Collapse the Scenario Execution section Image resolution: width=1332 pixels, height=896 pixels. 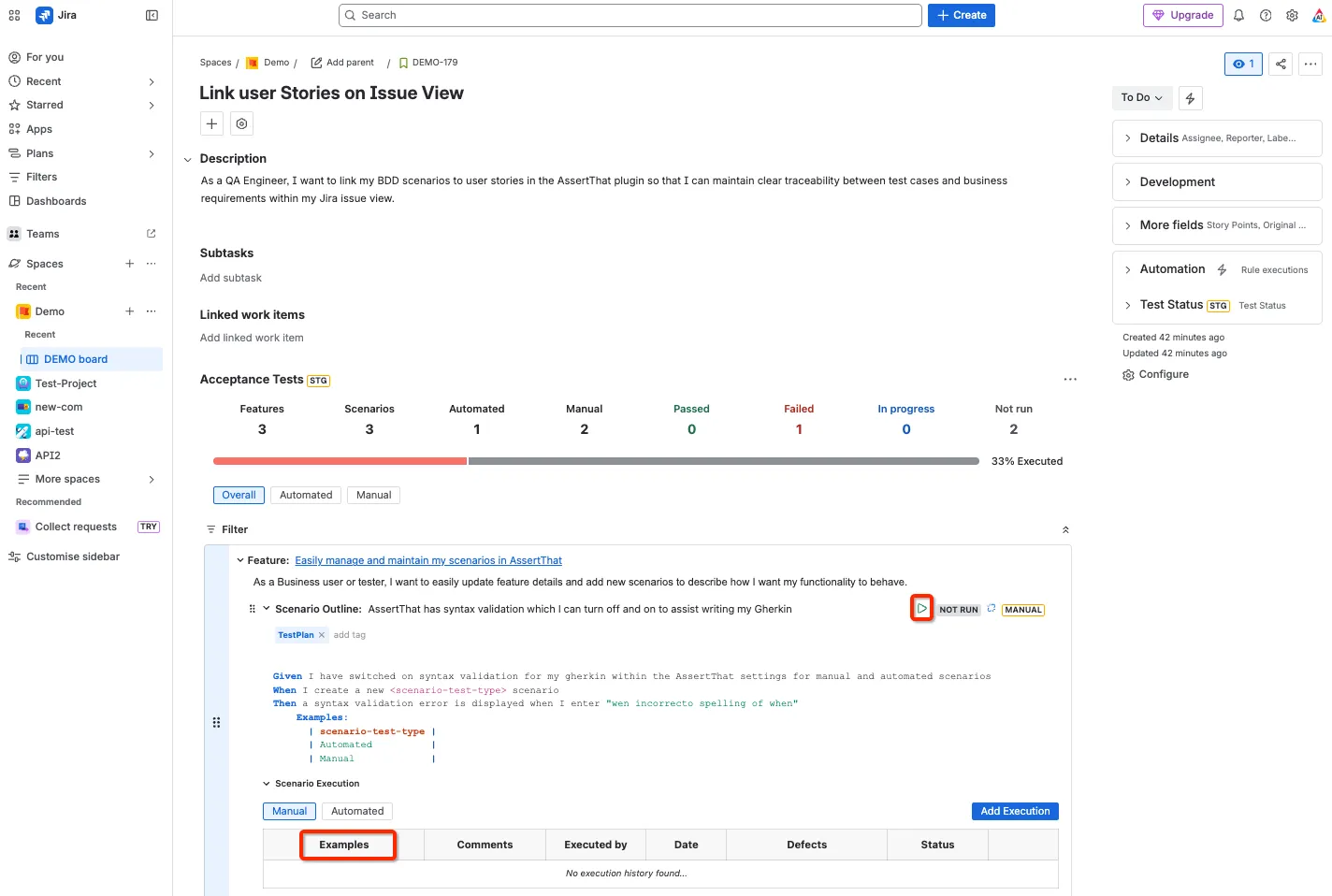coord(267,784)
